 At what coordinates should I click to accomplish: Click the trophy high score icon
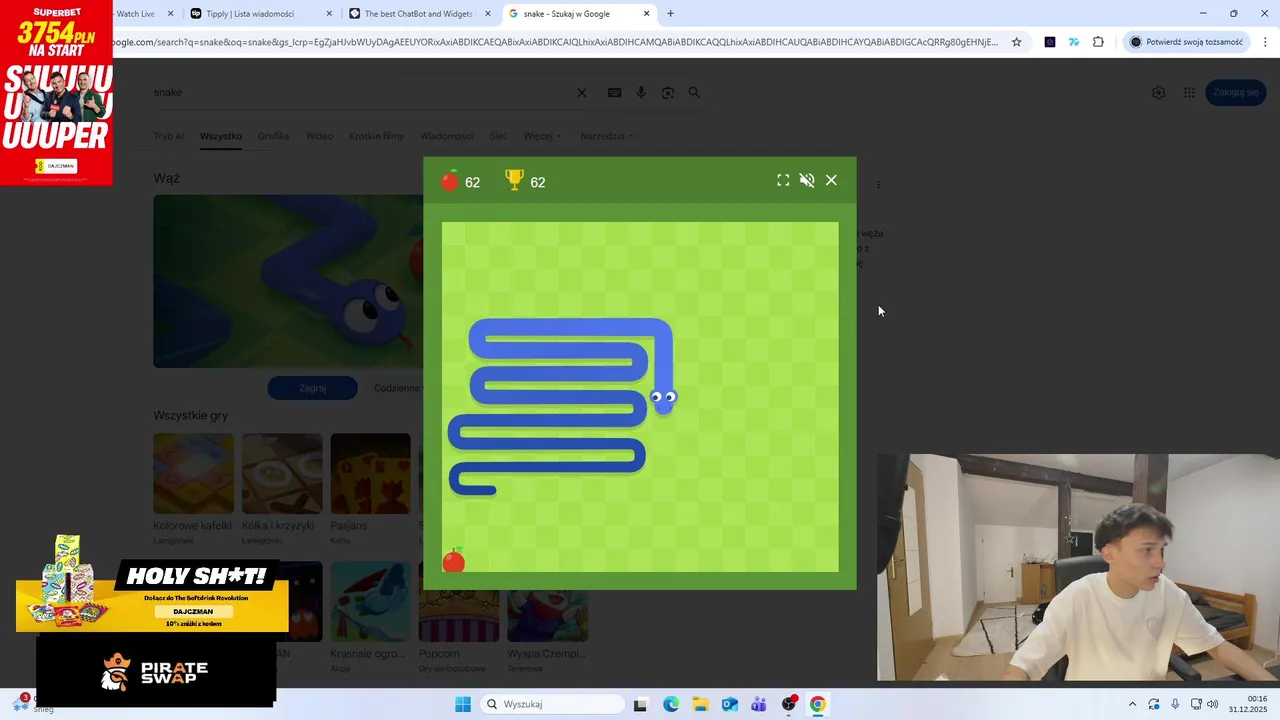pos(514,180)
